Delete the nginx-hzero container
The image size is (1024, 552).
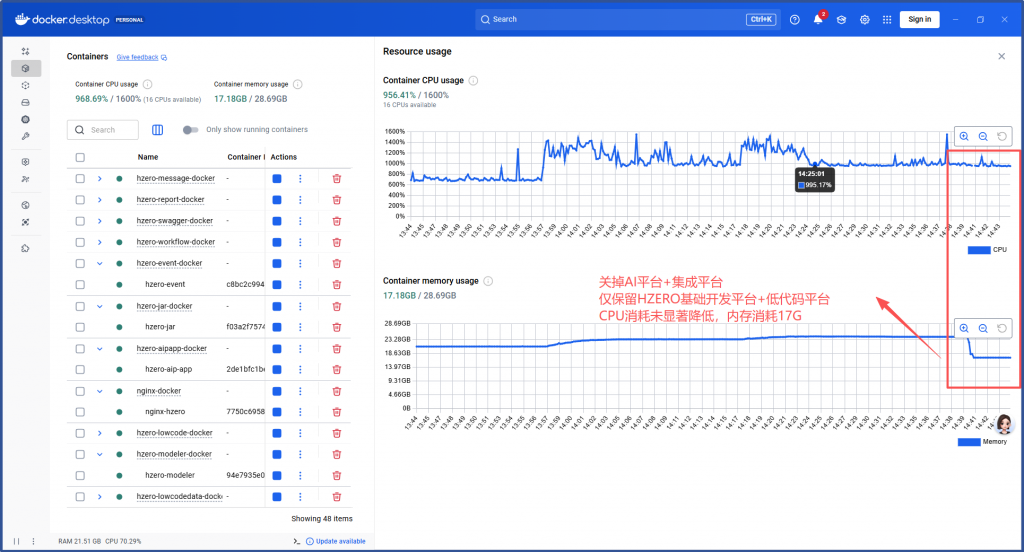(x=336, y=411)
